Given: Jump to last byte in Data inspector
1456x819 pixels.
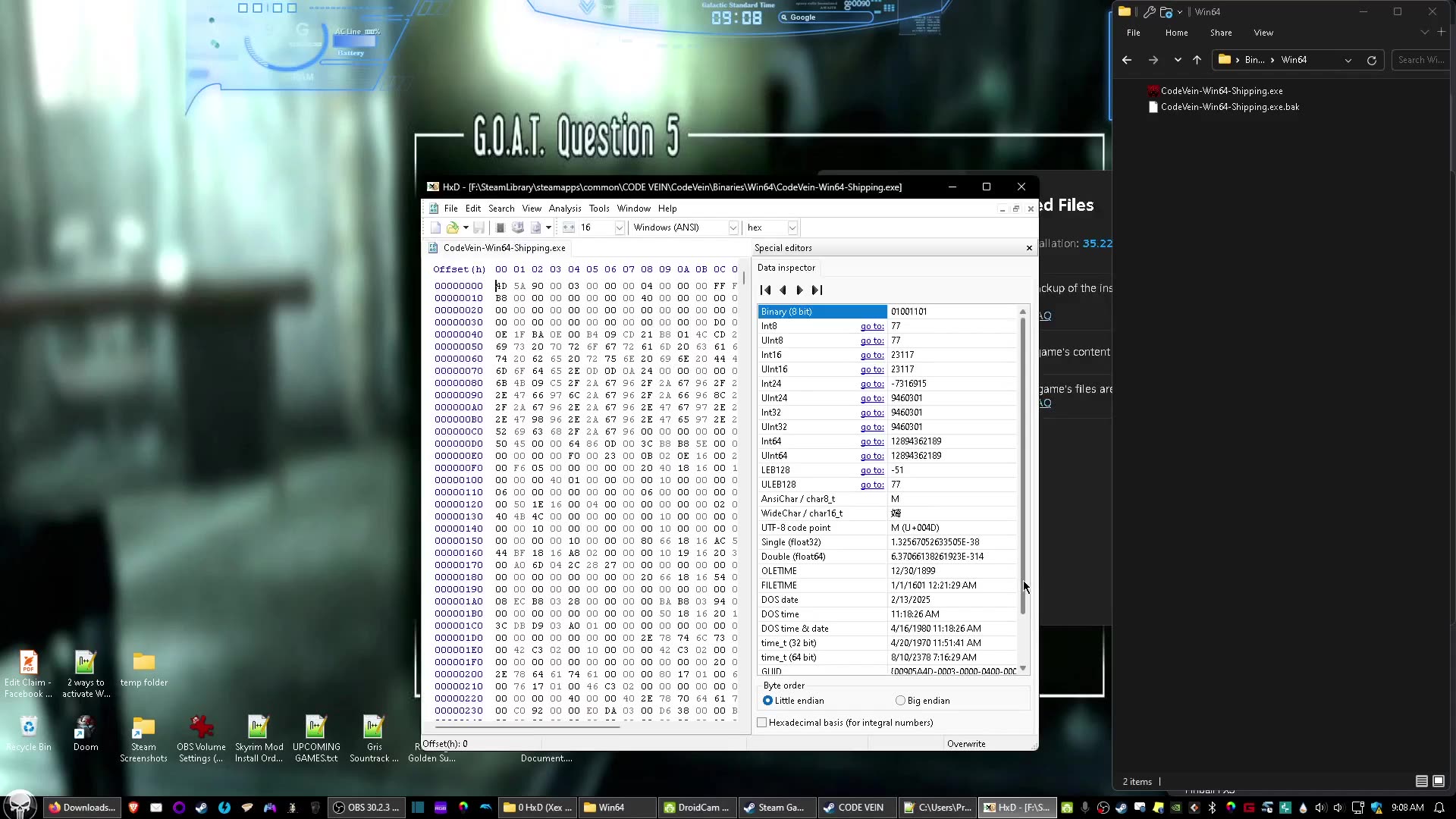Looking at the screenshot, I should [817, 290].
